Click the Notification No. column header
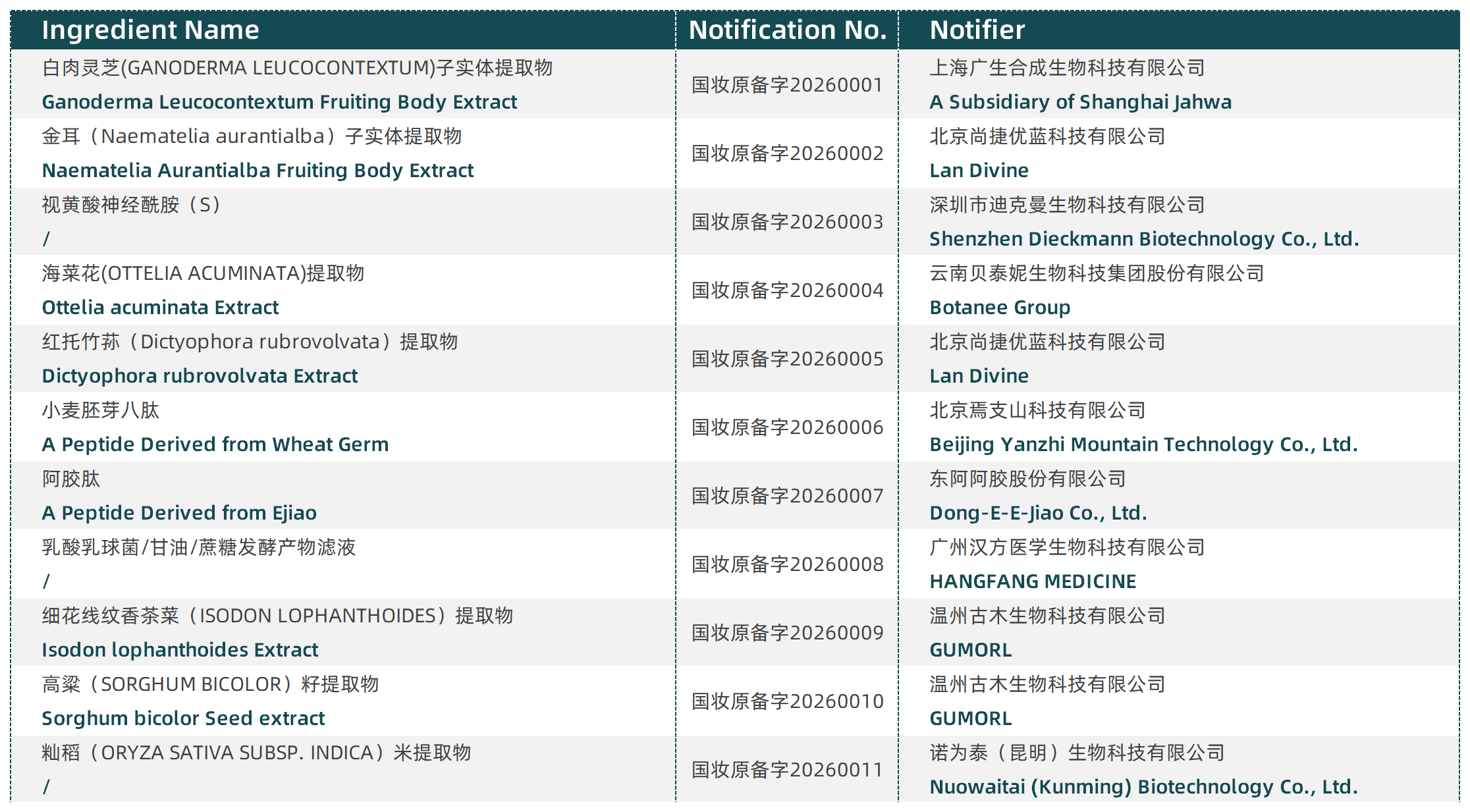 787,30
